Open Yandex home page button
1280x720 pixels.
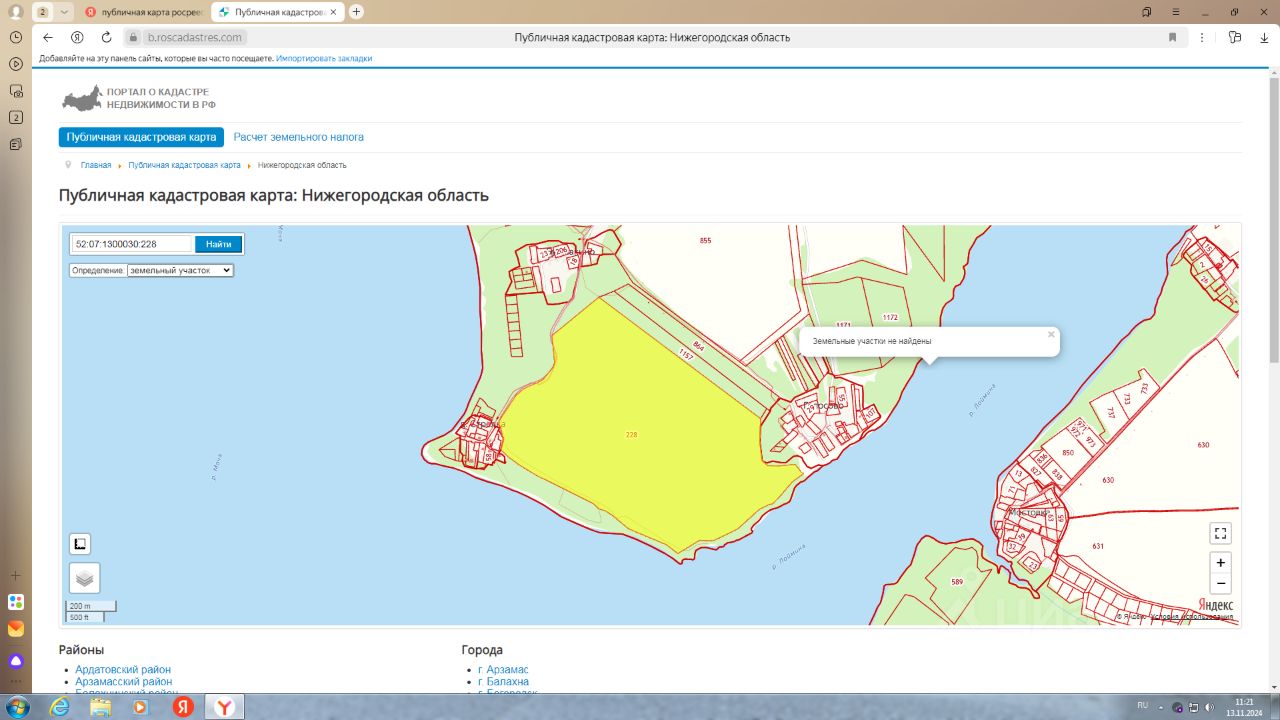[x=77, y=37]
